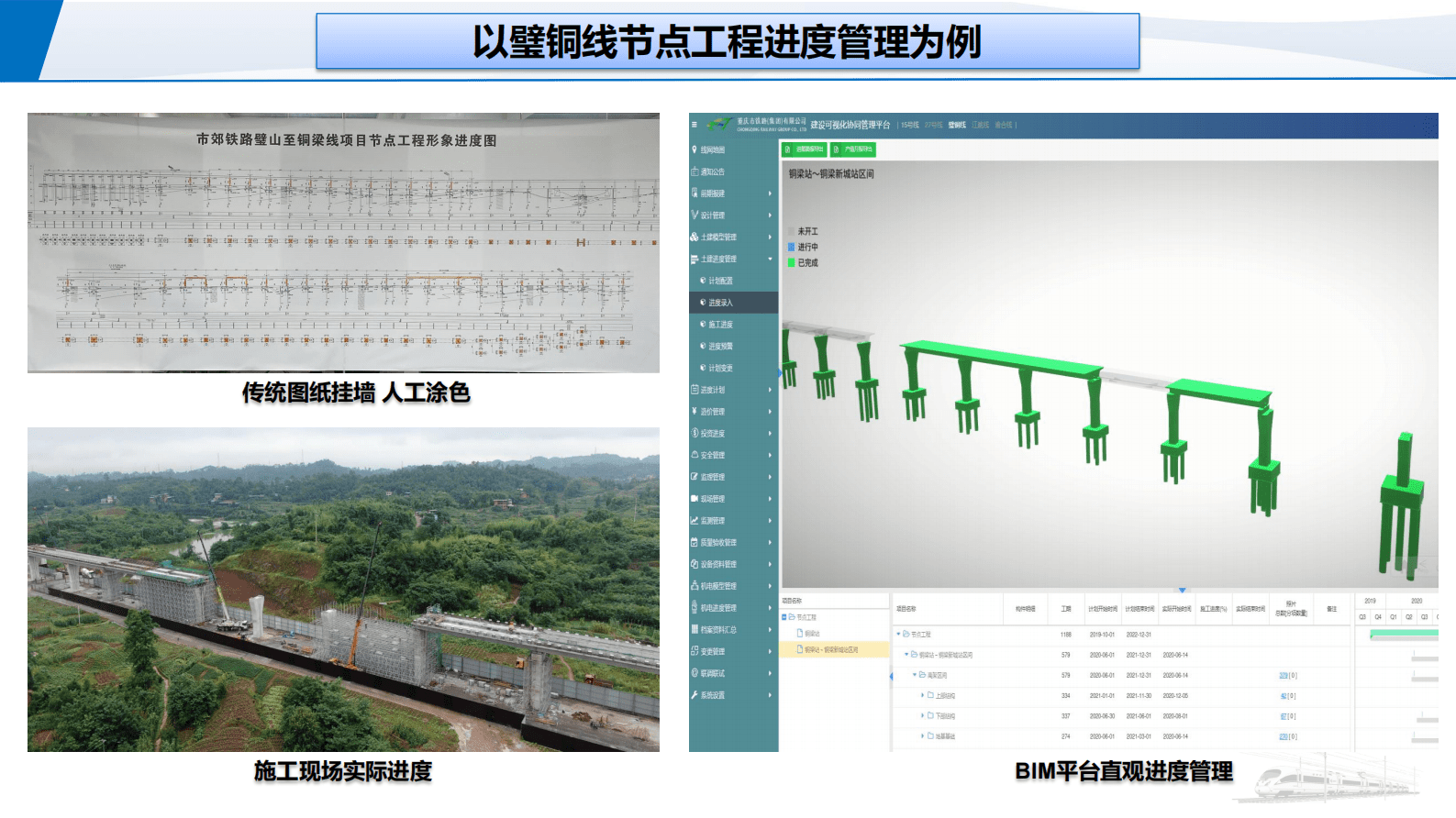The height and width of the screenshot is (818, 1456).
Task: Switch to the 璧铜线 line tab
Action: [958, 125]
